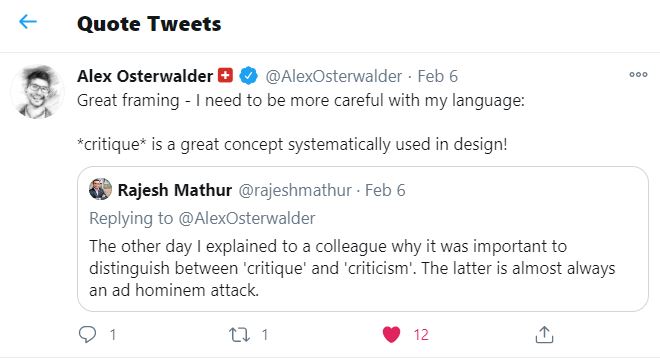Open the @rajeshmathur handle
Image resolution: width=660 pixels, height=364 pixels.
(x=295, y=191)
